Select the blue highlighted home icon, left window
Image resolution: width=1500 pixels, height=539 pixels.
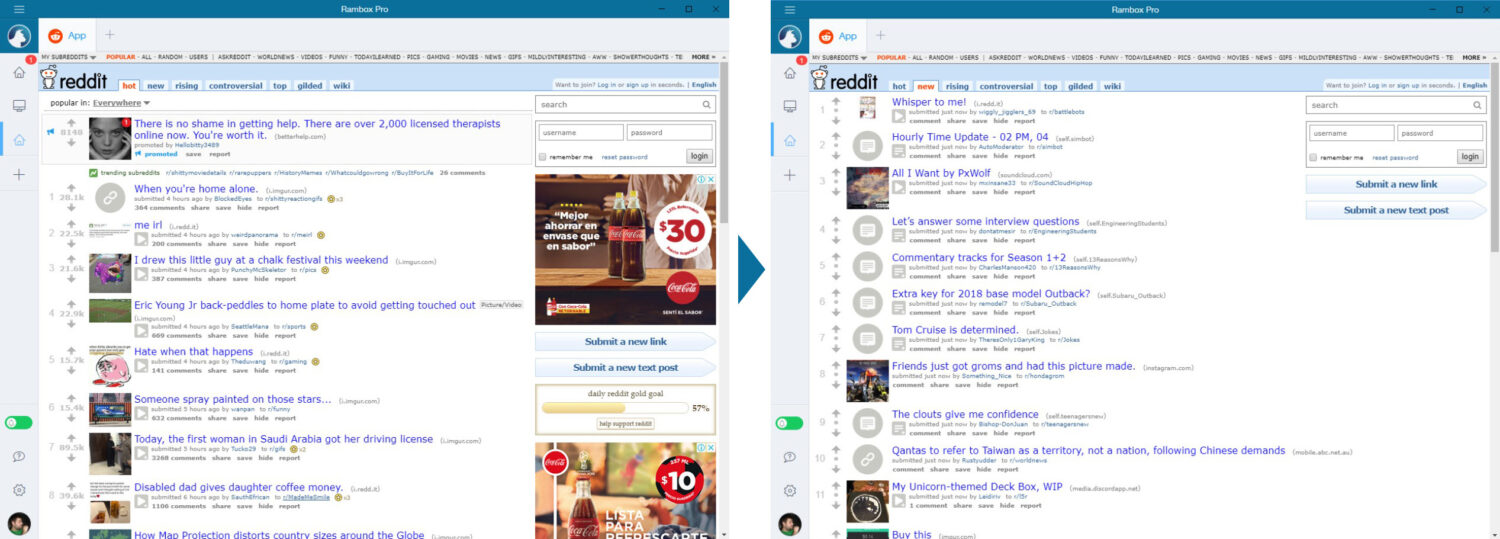click(19, 140)
